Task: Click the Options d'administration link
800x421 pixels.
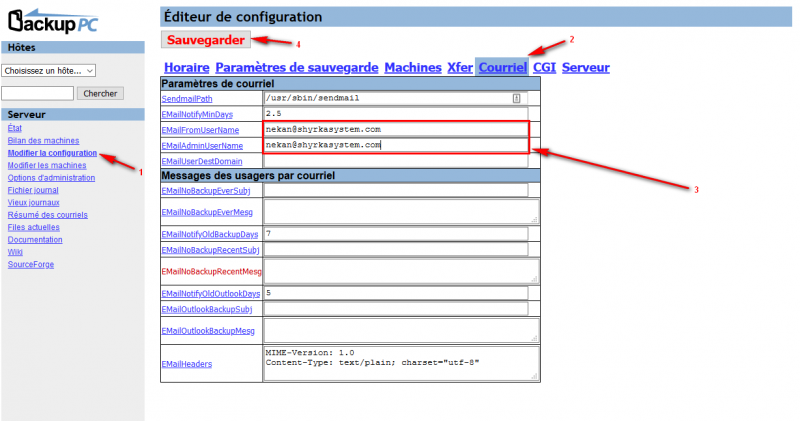Action: tap(51, 178)
